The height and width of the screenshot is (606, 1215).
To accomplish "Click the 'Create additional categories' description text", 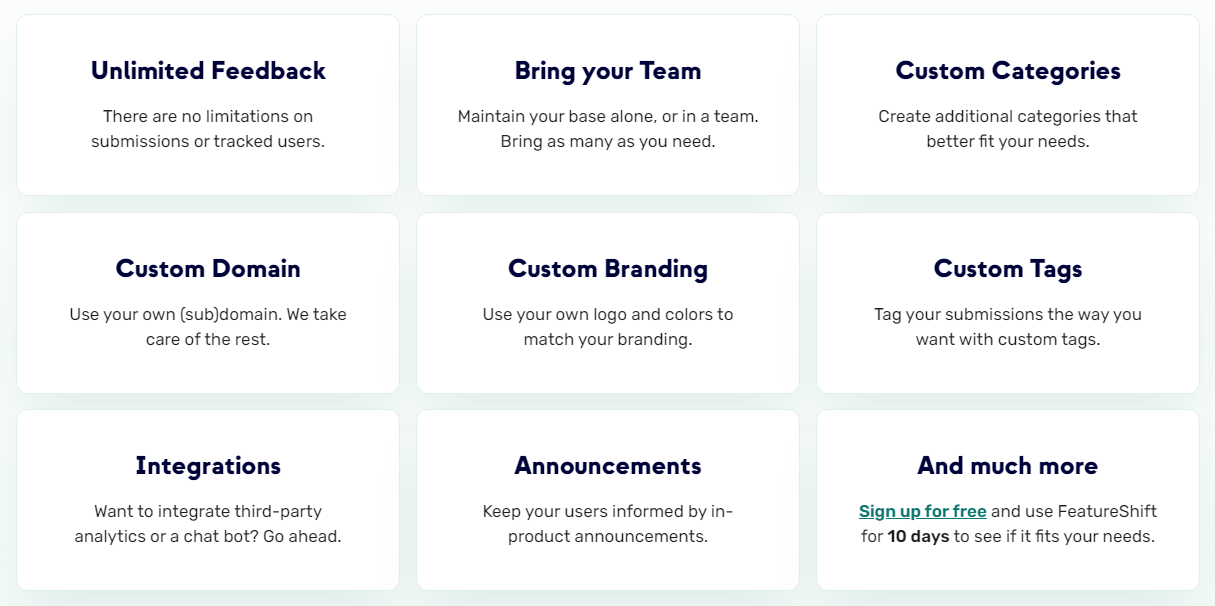I will pos(1008,129).
